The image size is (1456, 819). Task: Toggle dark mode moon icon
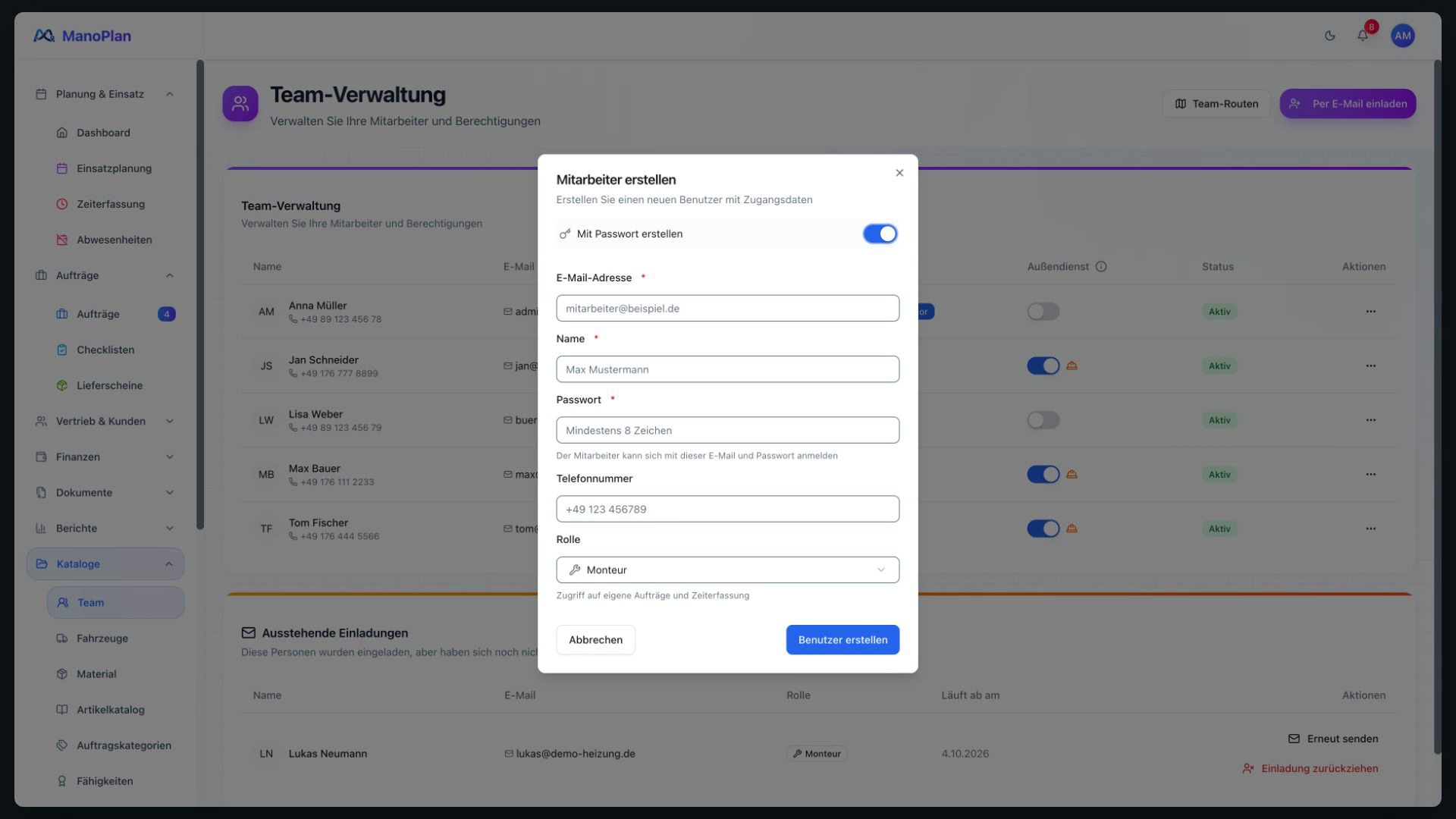tap(1329, 36)
